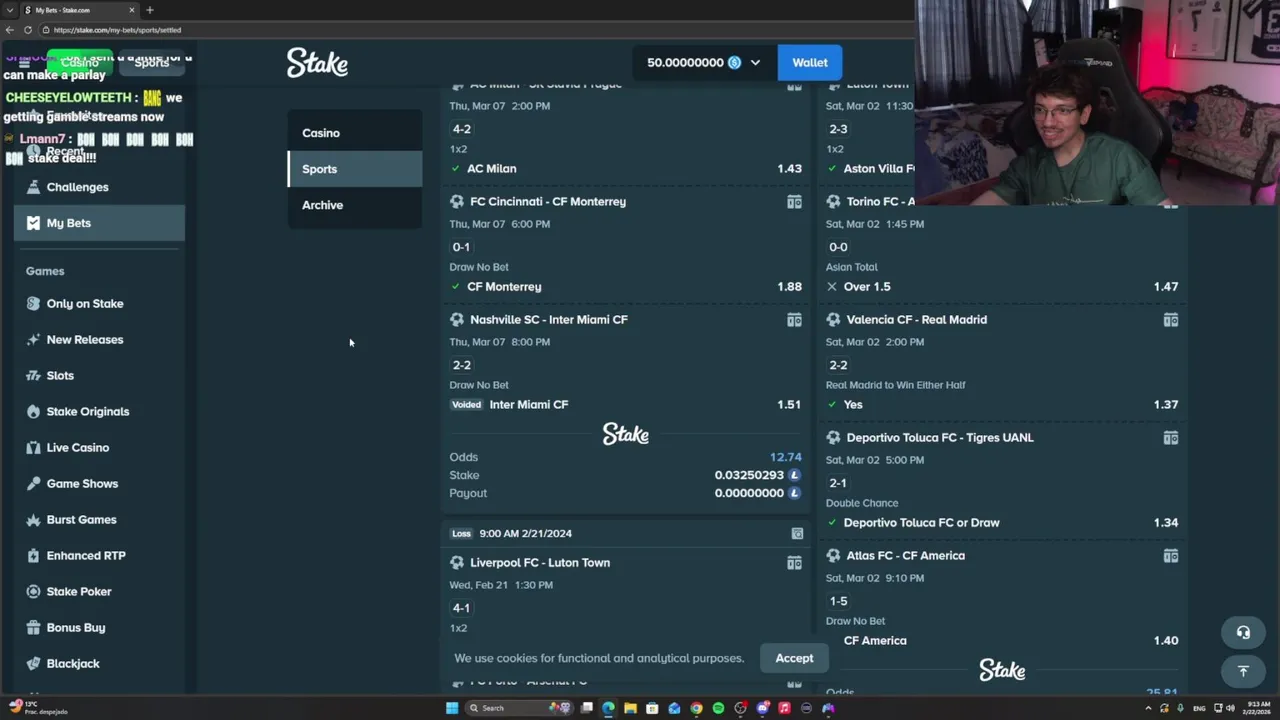Accept the cookies notice
Viewport: 1280px width, 720px height.
tap(794, 658)
